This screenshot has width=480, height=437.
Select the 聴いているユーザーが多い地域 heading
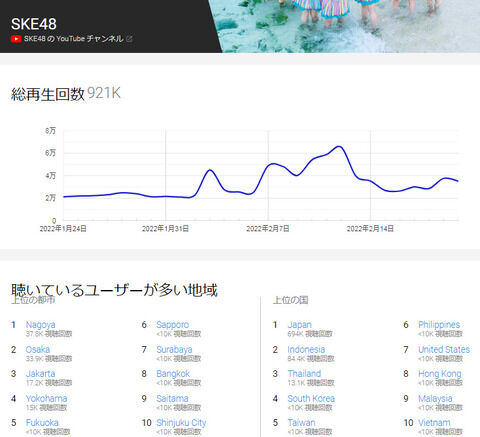click(114, 290)
